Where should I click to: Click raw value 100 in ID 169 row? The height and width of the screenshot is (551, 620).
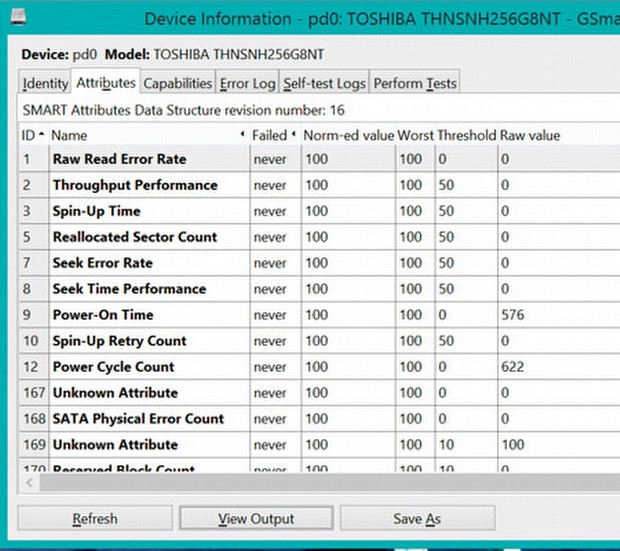513,445
